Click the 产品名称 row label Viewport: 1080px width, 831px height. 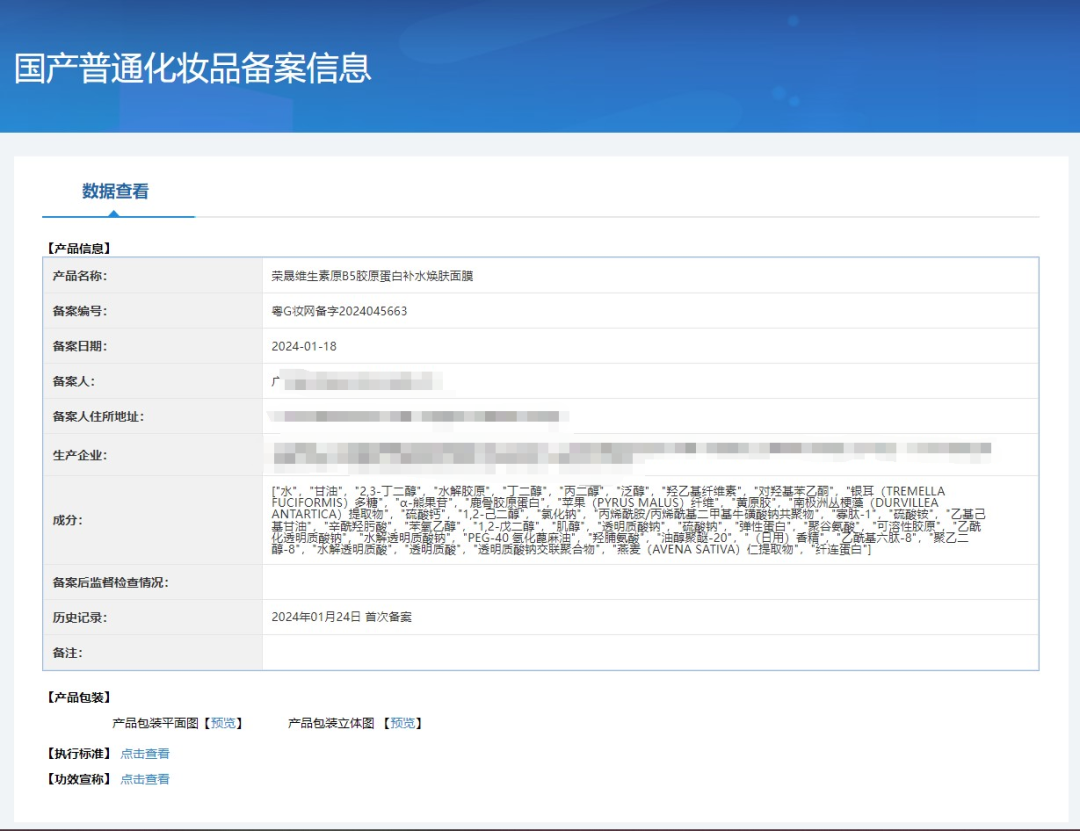[x=80, y=275]
